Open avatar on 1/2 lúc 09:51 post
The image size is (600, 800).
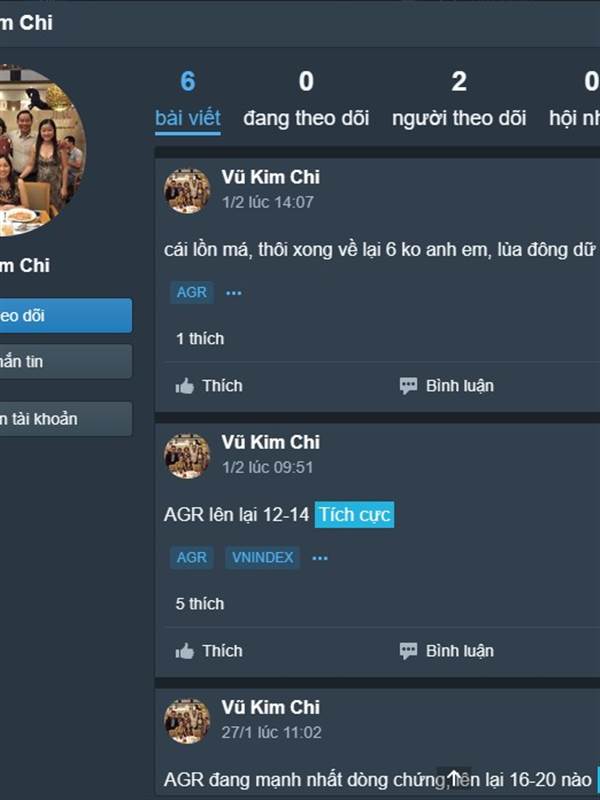pos(187,456)
